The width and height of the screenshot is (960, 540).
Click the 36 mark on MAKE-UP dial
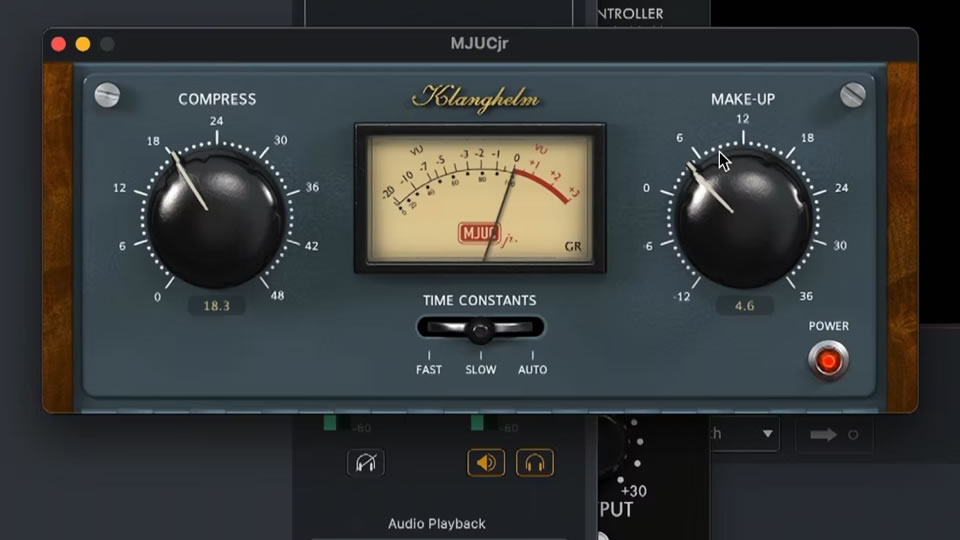pyautogui.click(x=806, y=296)
